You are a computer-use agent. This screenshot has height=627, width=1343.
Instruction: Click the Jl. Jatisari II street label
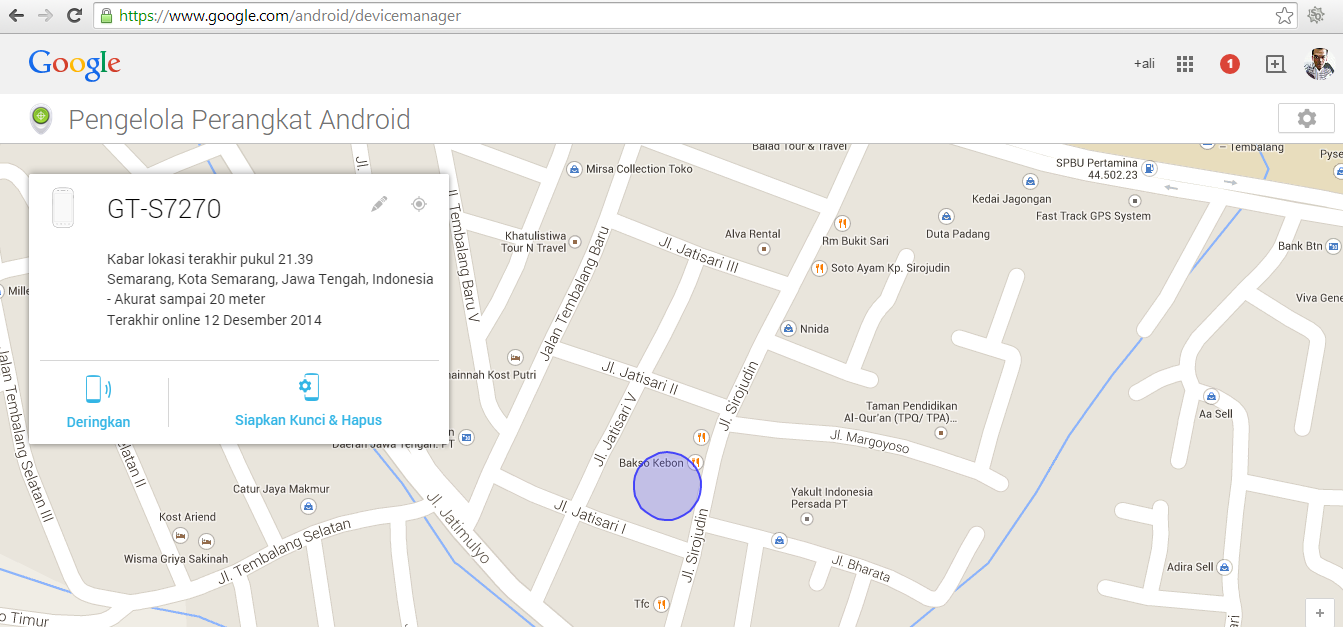[640, 378]
